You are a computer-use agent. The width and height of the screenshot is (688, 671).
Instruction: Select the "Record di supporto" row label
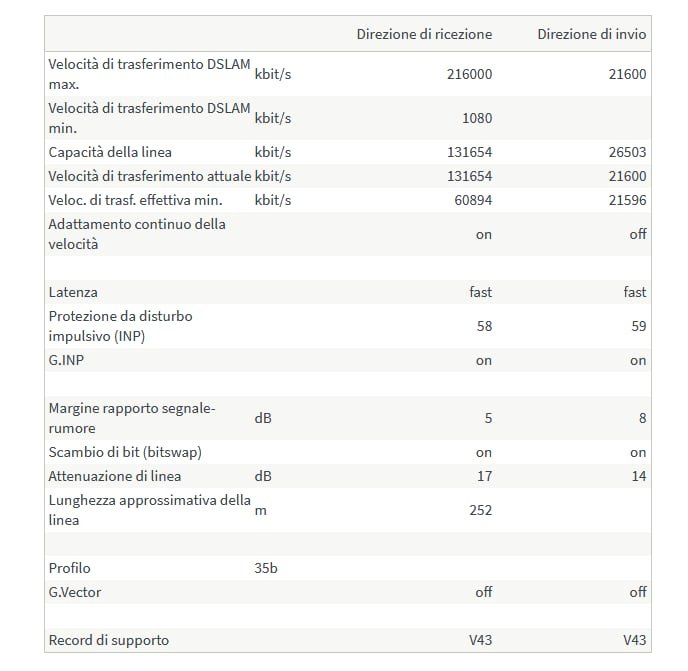(108, 640)
